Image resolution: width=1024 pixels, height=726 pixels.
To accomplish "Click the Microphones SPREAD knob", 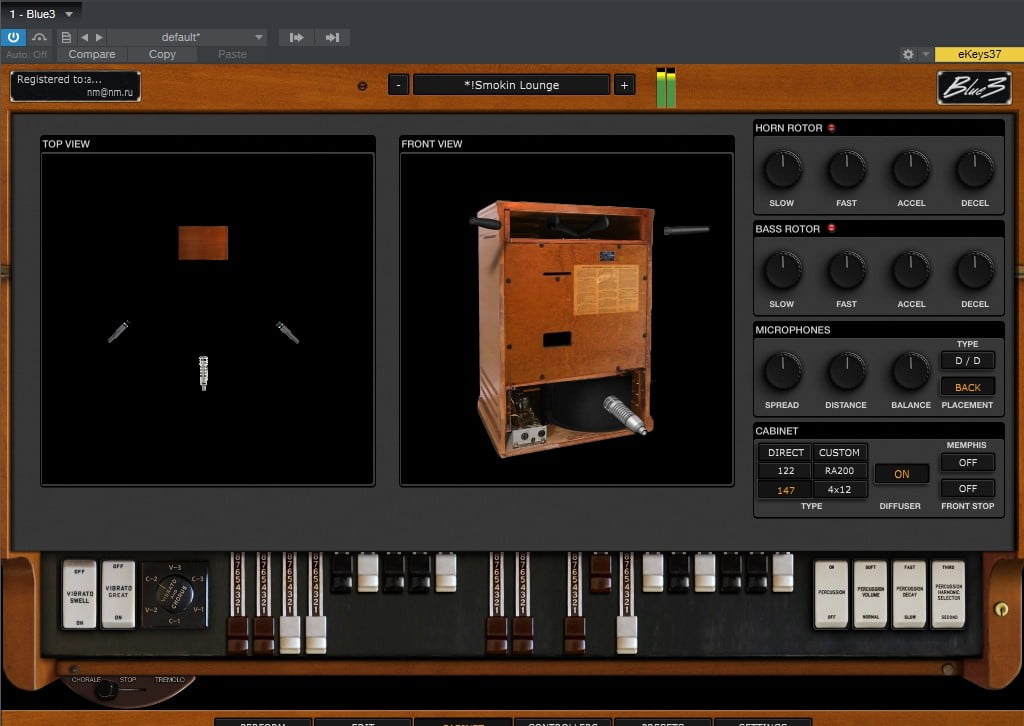I will (783, 371).
